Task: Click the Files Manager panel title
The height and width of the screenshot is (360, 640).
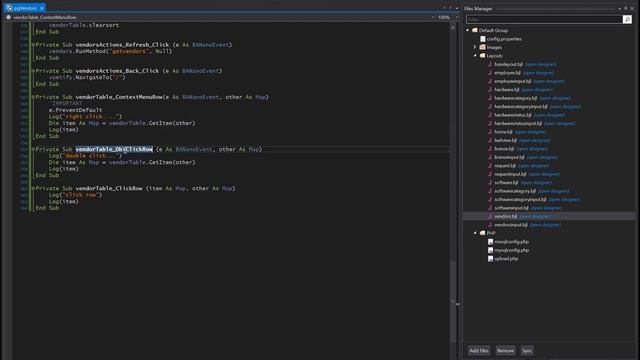Action: point(478,9)
